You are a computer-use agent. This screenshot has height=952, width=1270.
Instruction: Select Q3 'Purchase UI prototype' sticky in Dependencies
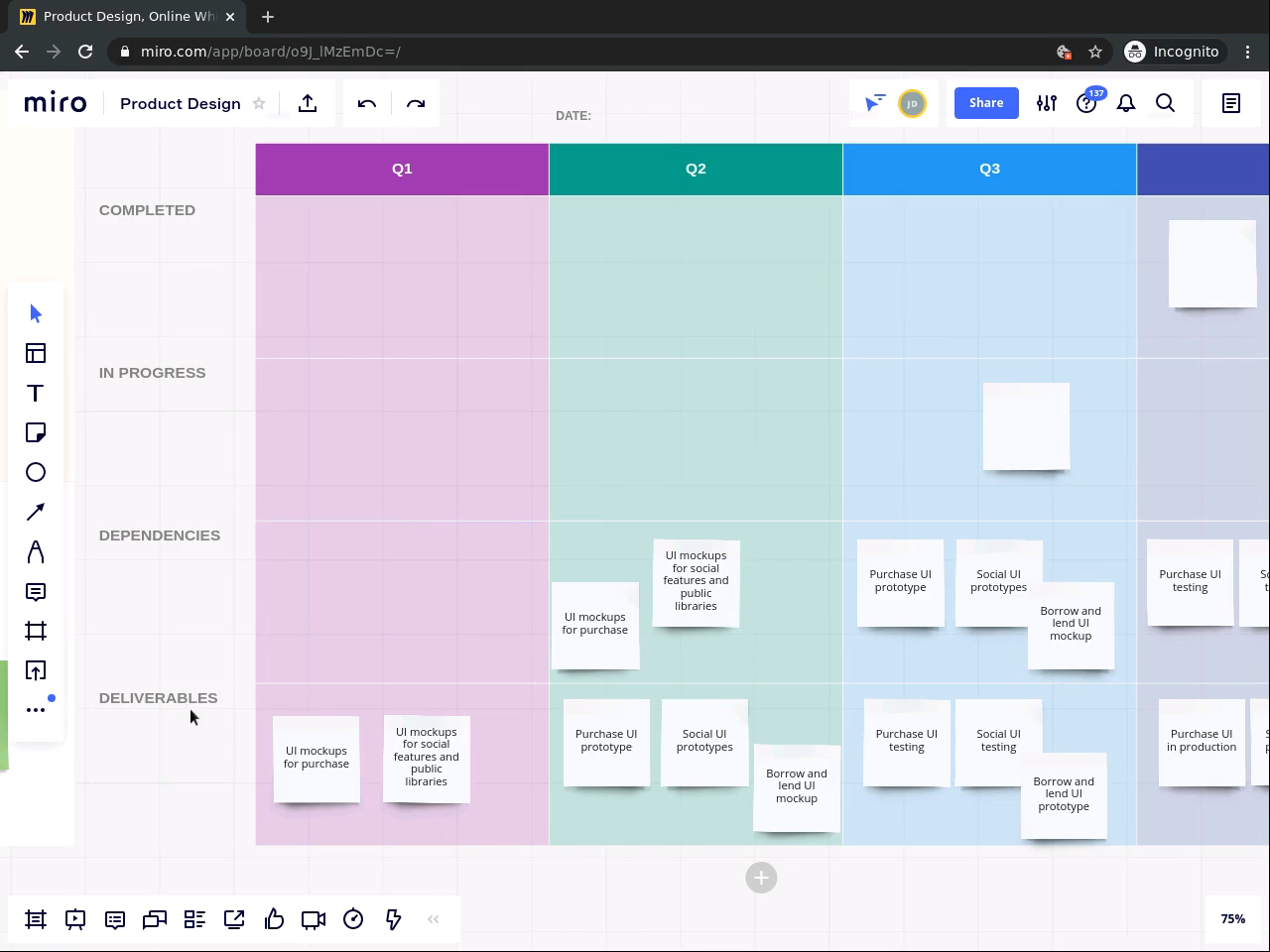(x=900, y=582)
